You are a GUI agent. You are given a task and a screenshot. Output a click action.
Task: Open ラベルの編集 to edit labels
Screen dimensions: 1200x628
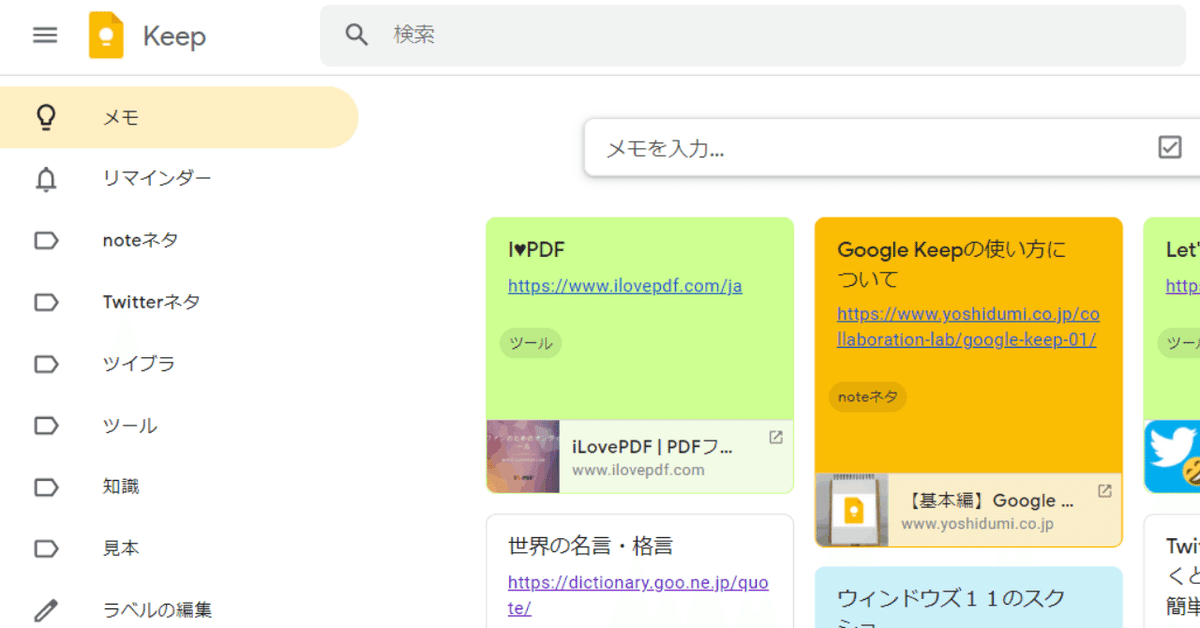179,610
